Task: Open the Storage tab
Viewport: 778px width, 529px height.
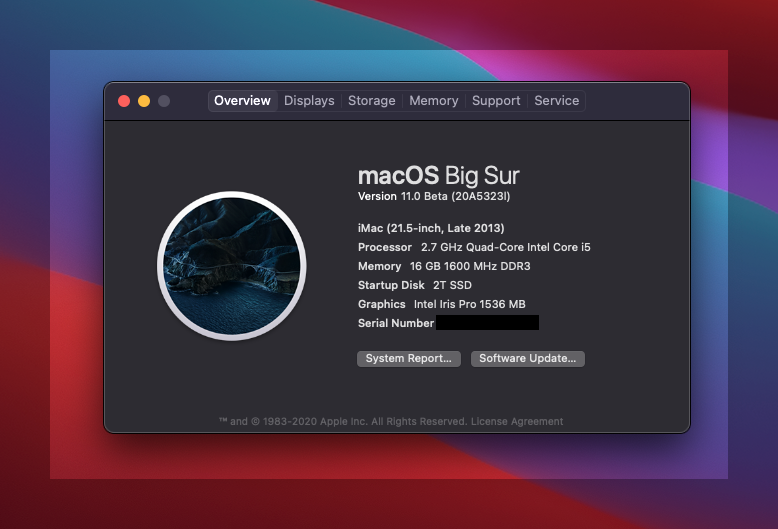Action: [x=372, y=101]
